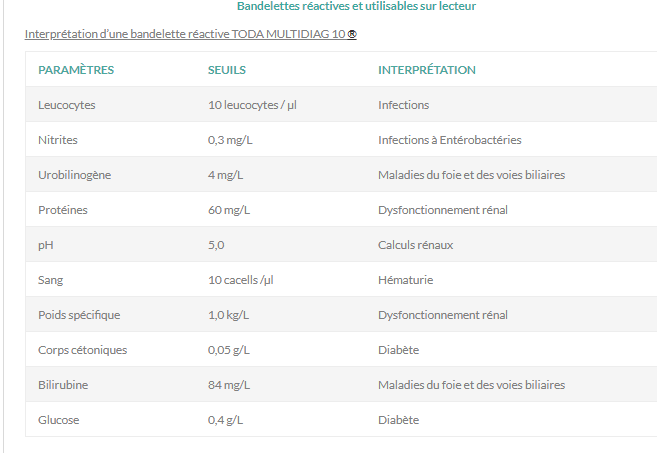Click the registered trademark symbol in title
This screenshot has height=453, width=657.
352,34
